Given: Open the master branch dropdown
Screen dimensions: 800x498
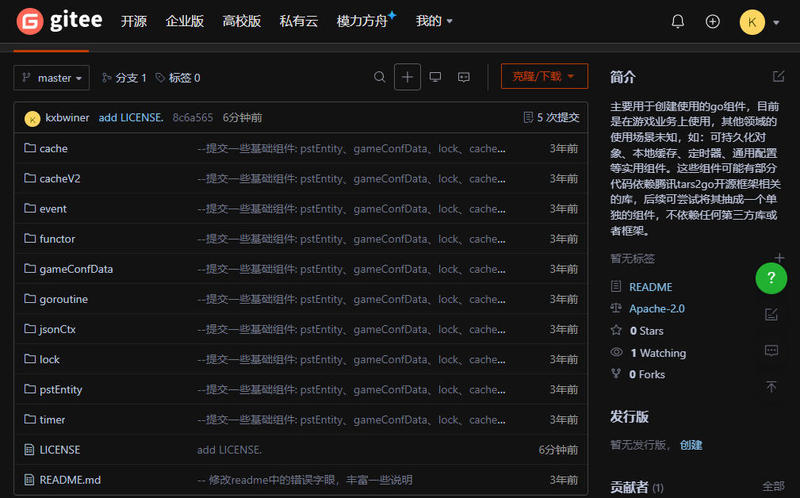Looking at the screenshot, I should (x=52, y=77).
